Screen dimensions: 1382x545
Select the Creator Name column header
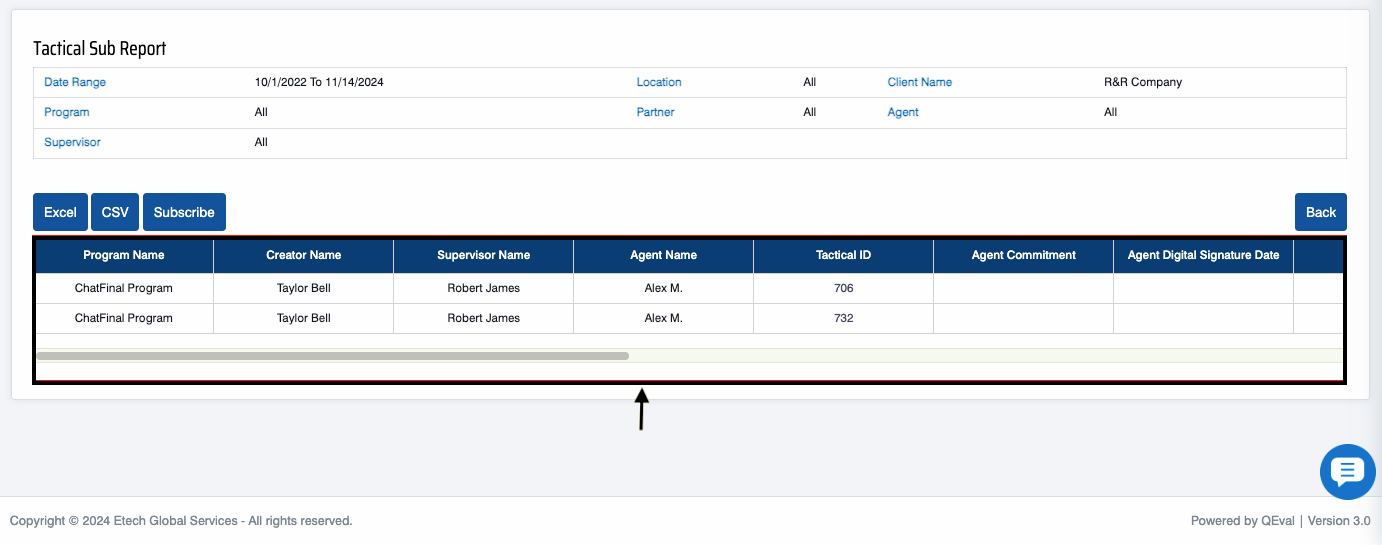tap(303, 255)
